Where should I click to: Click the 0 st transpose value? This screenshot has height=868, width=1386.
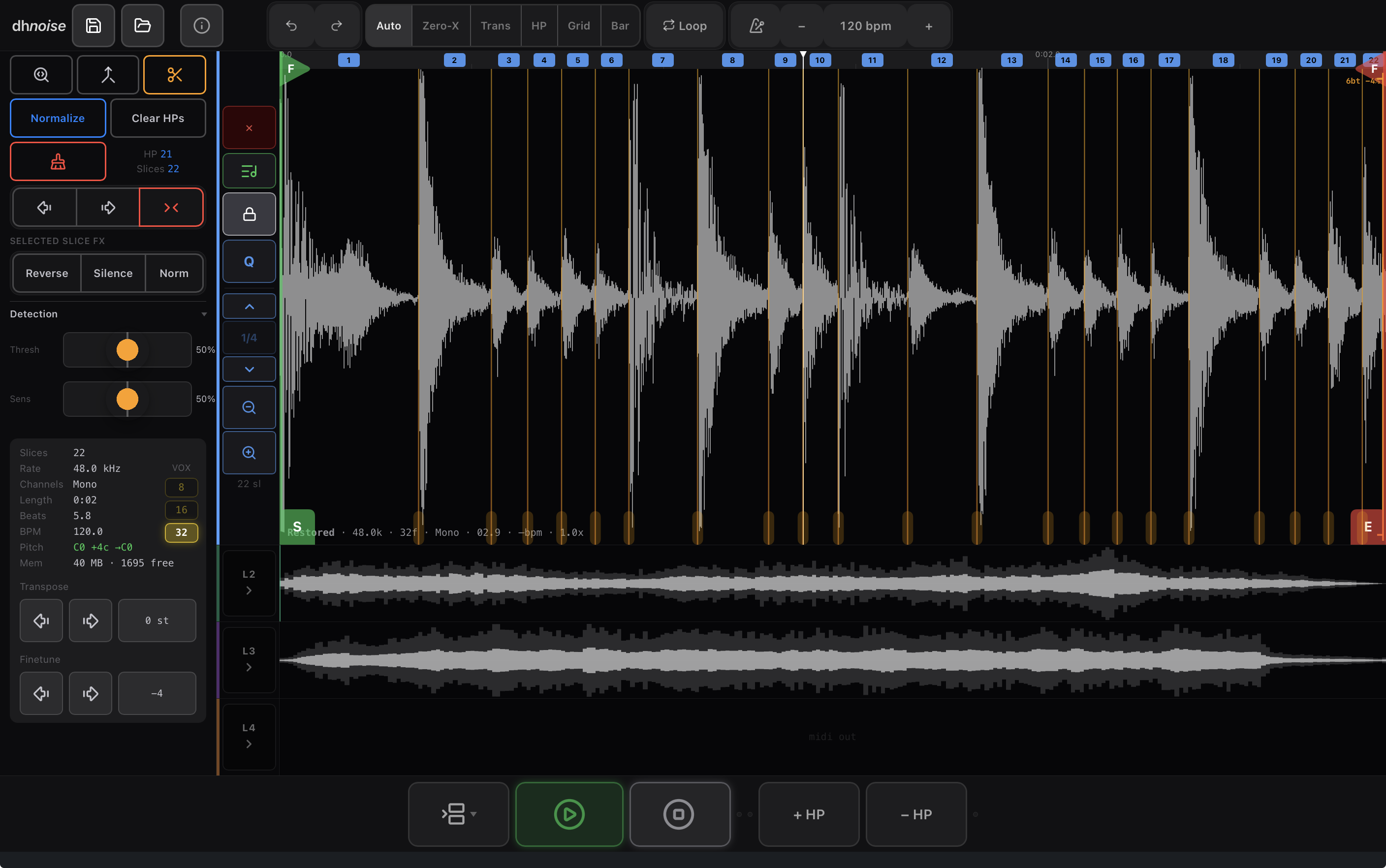(157, 620)
